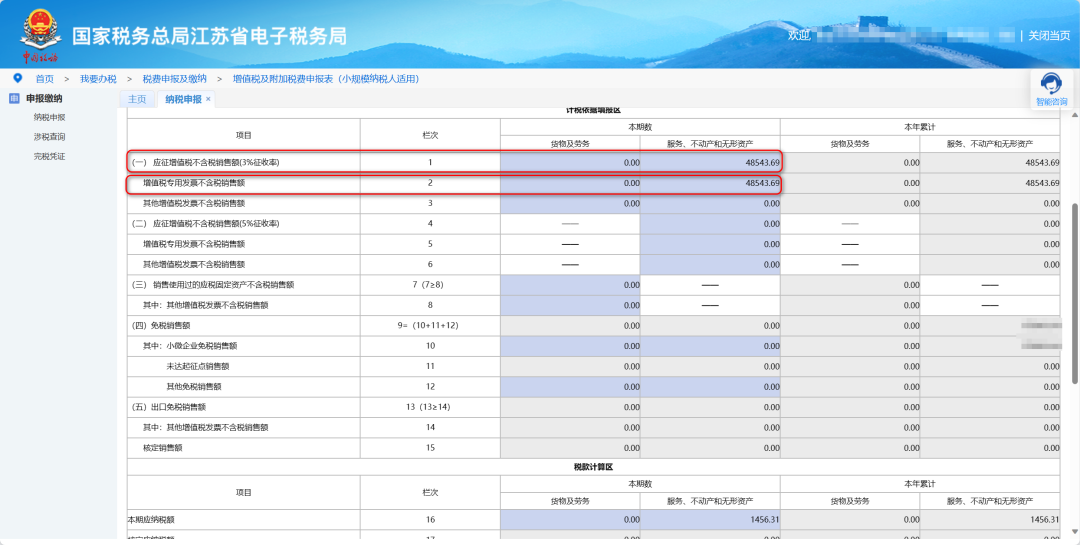Click the national tax emblem logo
The width and height of the screenshot is (1080, 545).
coord(41,35)
